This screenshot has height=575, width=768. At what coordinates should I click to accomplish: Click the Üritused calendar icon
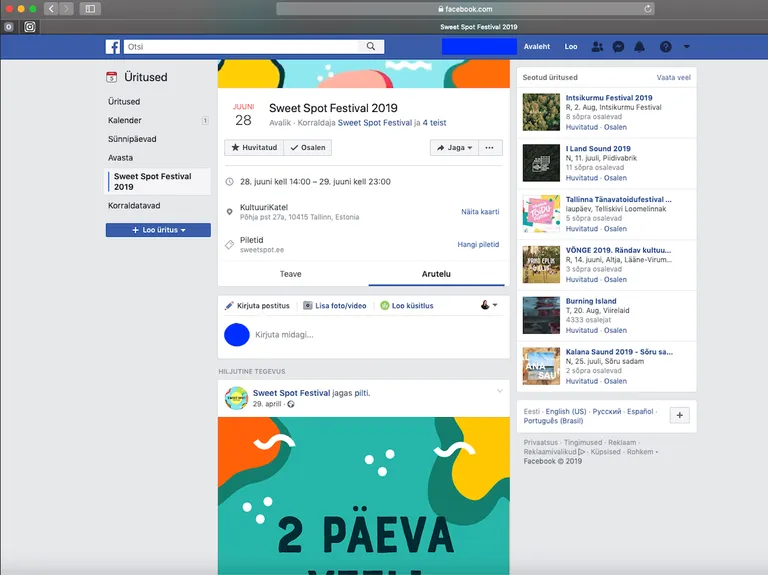[112, 77]
